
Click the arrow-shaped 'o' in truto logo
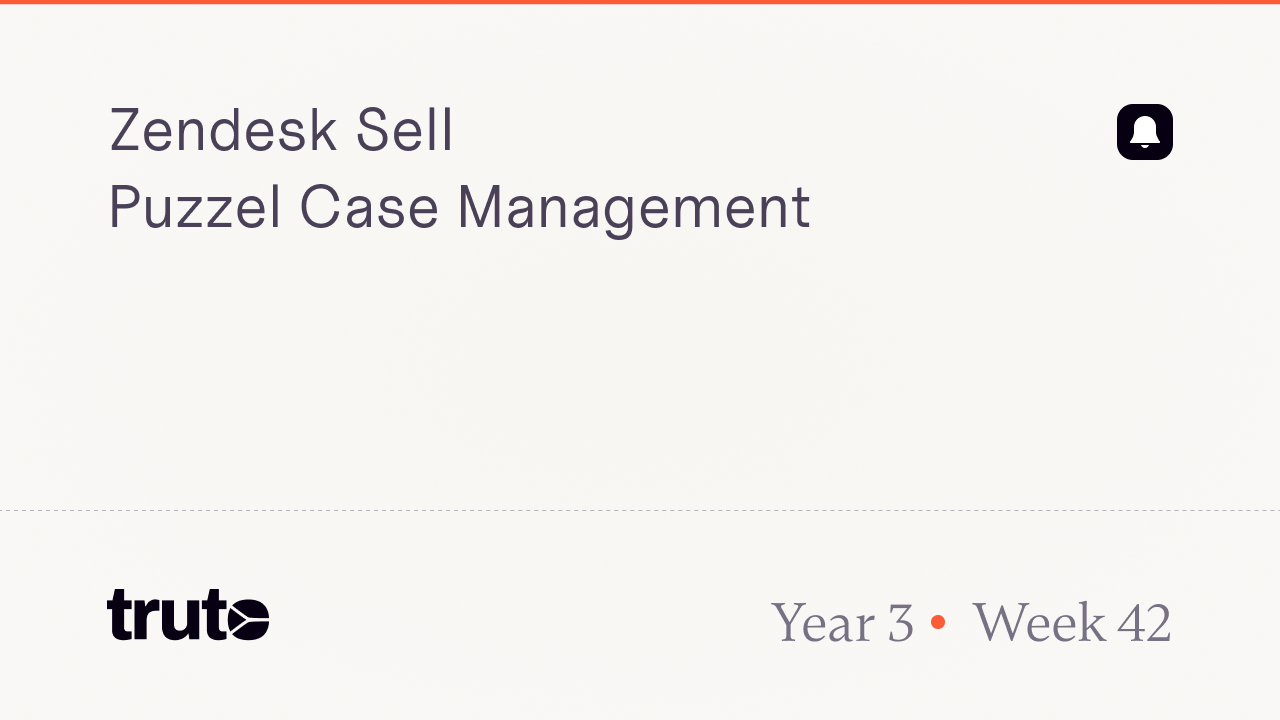(x=248, y=619)
